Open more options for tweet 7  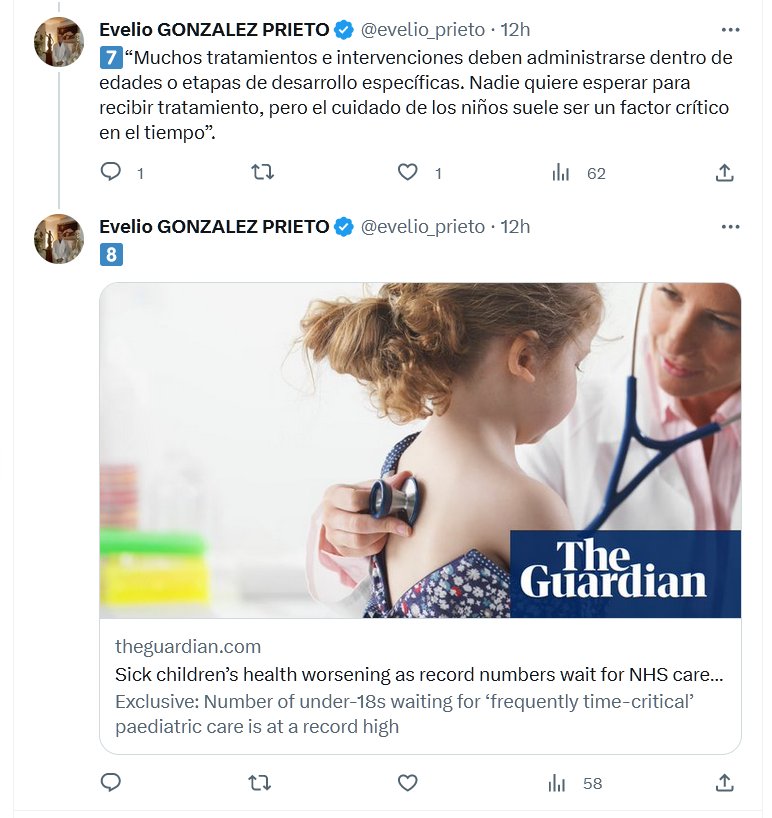tap(730, 29)
